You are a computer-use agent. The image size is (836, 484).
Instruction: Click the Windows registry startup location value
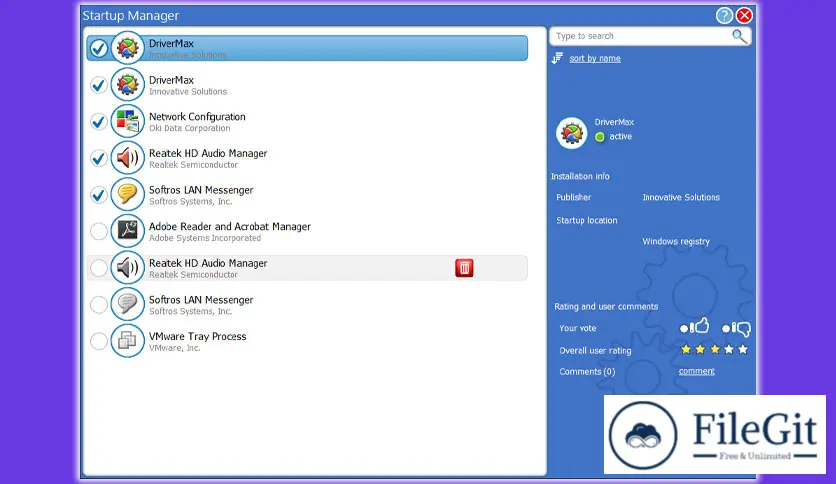coord(676,241)
